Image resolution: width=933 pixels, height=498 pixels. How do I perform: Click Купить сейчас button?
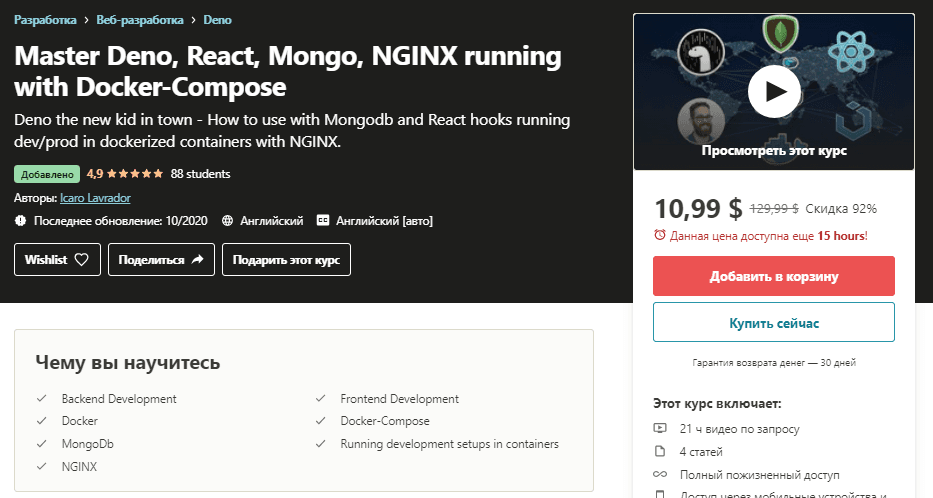point(774,322)
